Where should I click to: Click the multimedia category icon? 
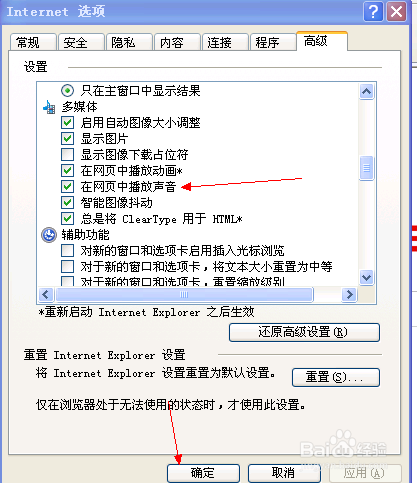pos(49,107)
